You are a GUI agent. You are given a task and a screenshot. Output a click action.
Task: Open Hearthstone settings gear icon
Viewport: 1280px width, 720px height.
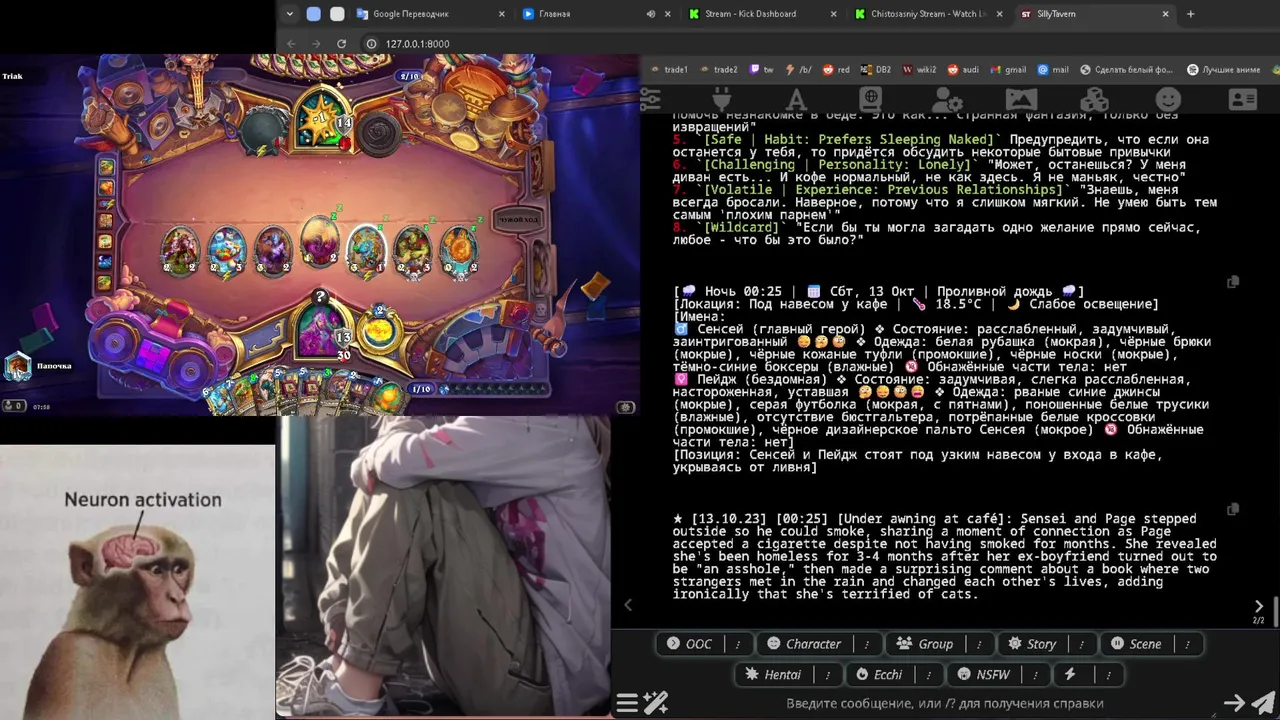point(625,407)
